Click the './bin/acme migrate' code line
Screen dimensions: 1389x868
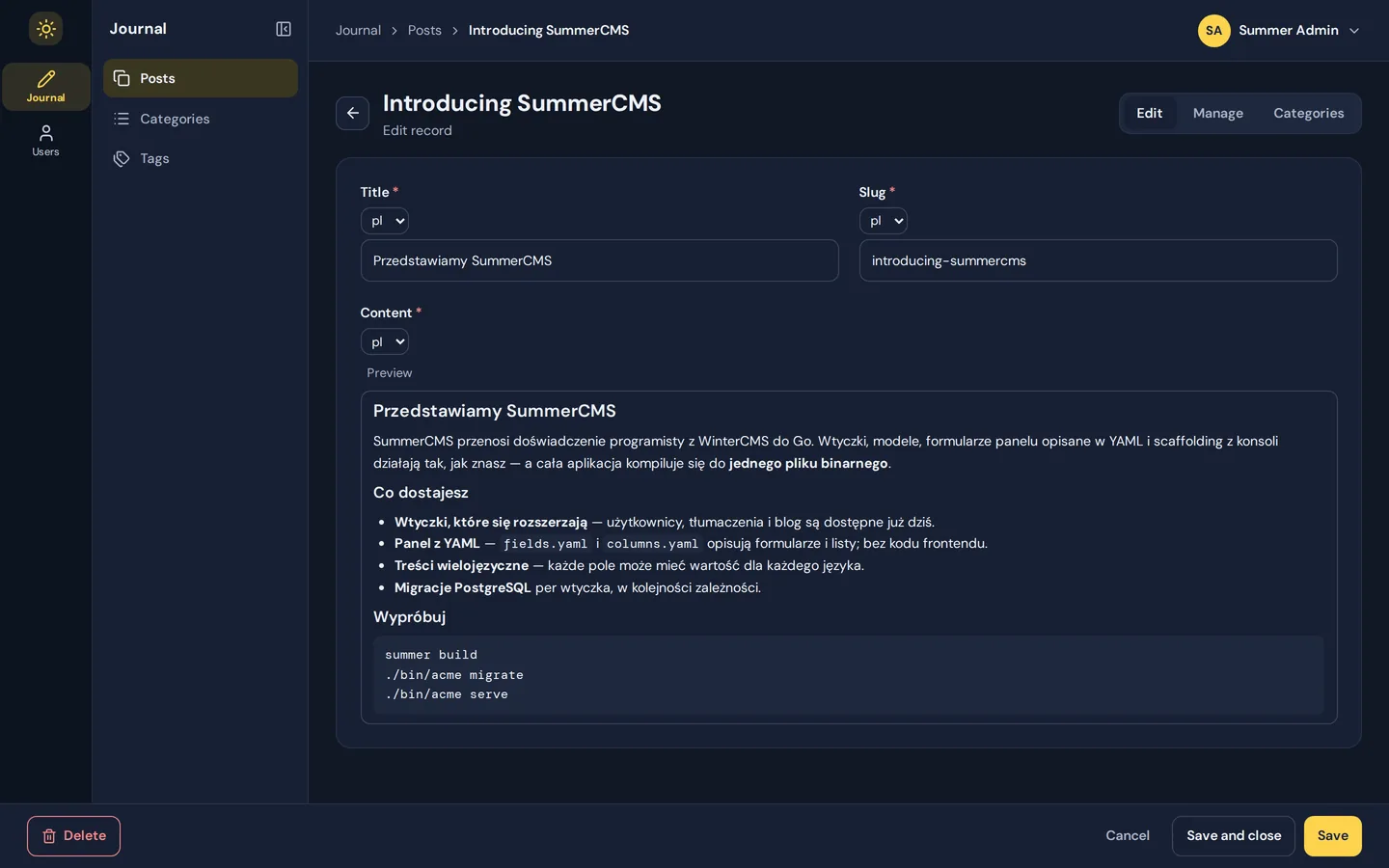click(454, 675)
